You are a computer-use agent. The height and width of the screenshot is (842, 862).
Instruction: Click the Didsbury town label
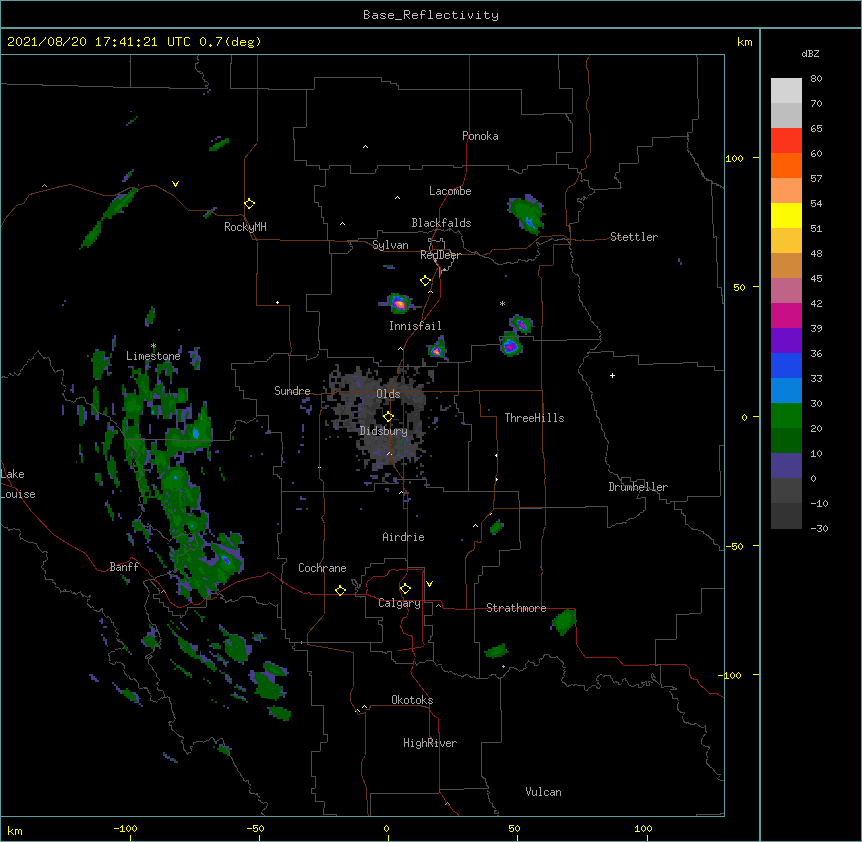pos(384,431)
